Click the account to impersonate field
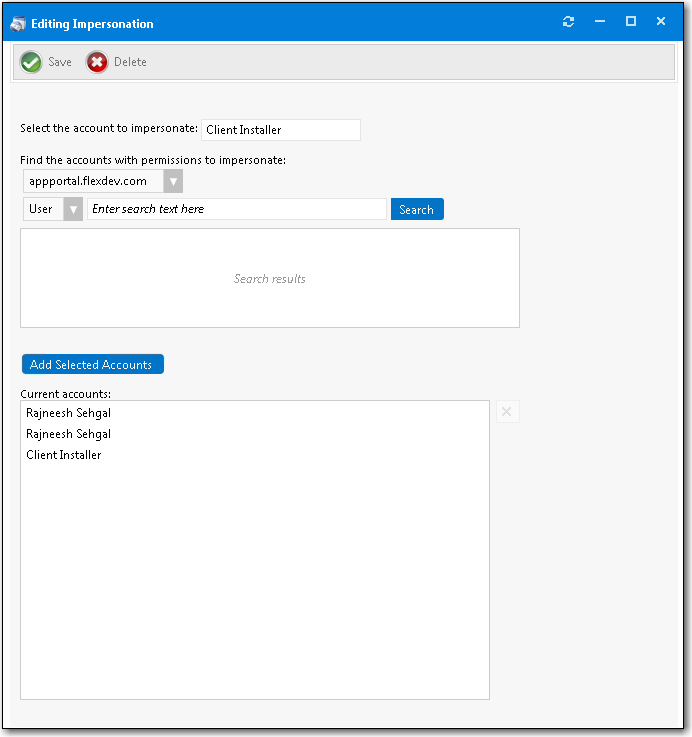Screen dimensions: 692x737 pos(280,130)
